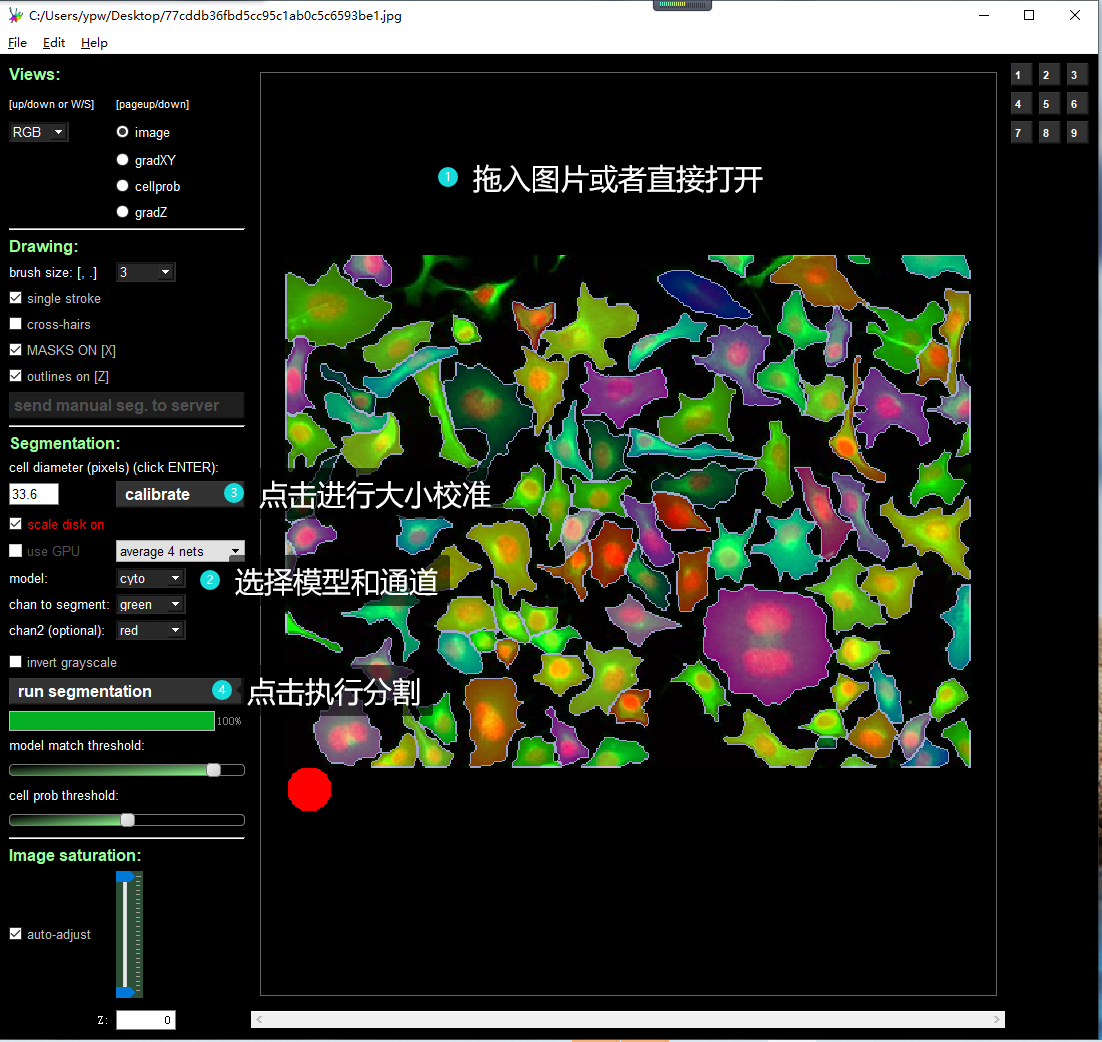This screenshot has width=1102, height=1042.
Task: Enable the "cross-hairs" checkbox
Action: (x=14, y=323)
